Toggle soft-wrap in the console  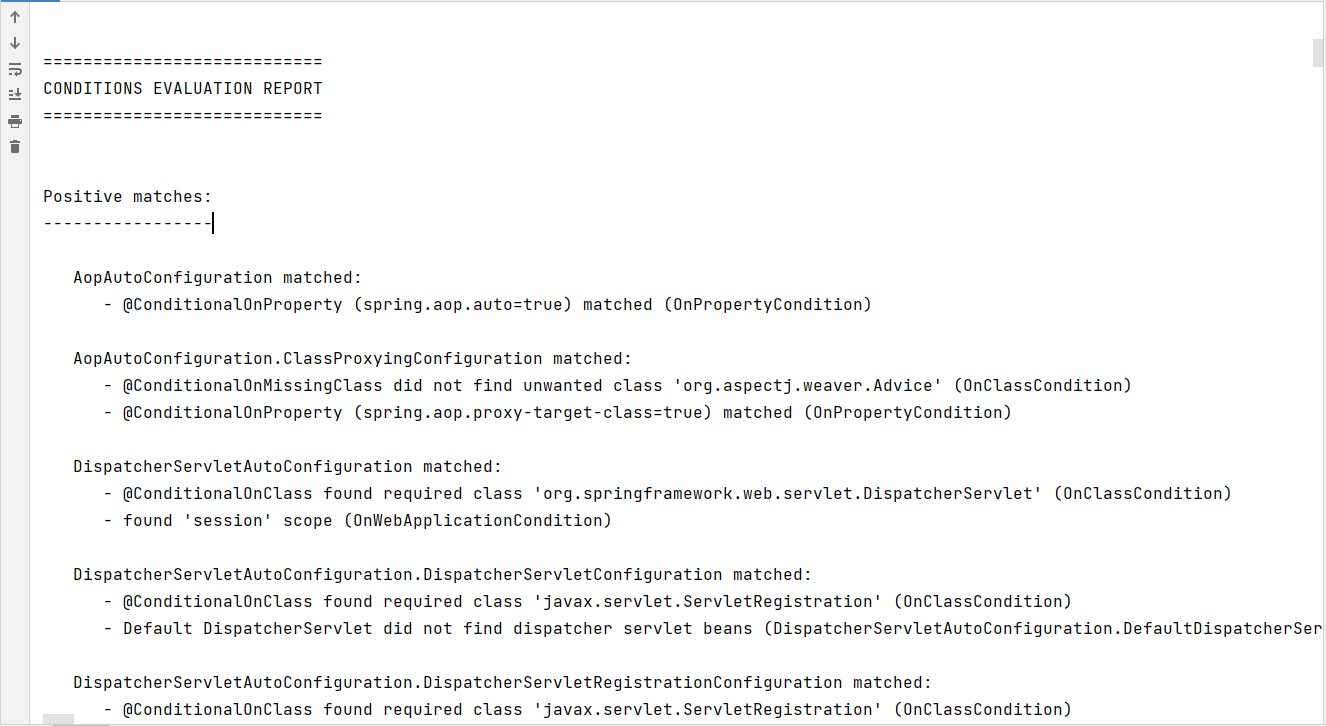[x=15, y=69]
